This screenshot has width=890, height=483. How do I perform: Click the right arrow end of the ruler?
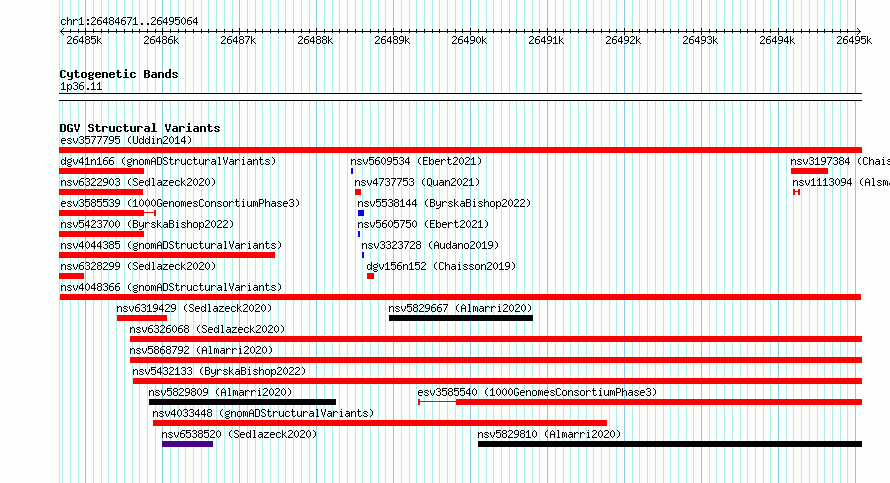tap(859, 32)
